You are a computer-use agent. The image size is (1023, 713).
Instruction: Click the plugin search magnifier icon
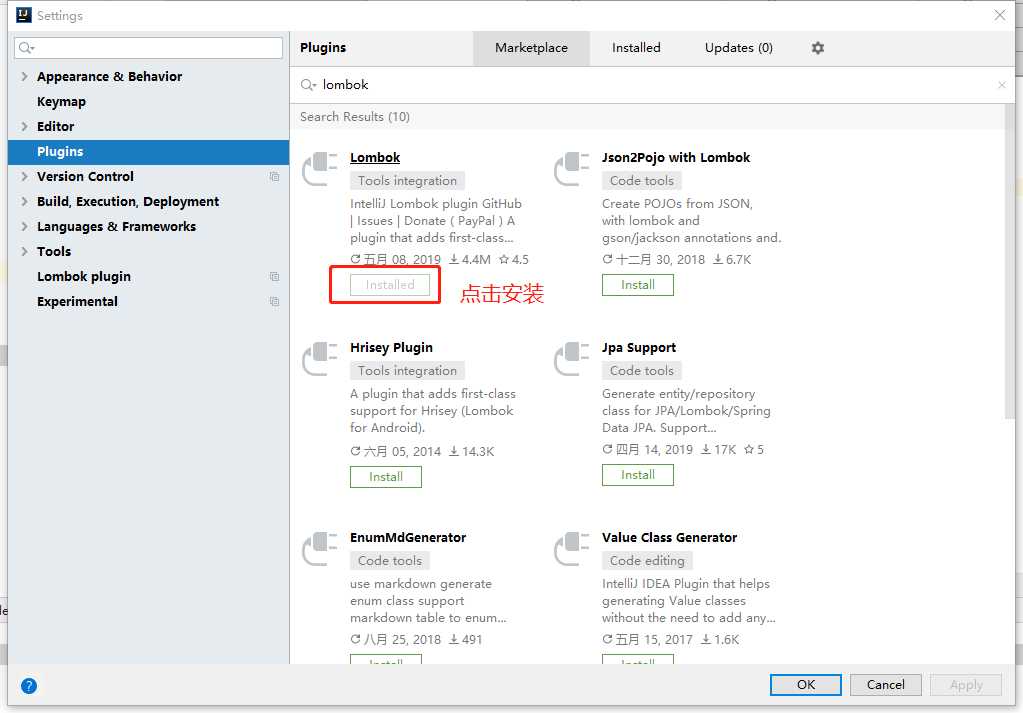[x=308, y=85]
